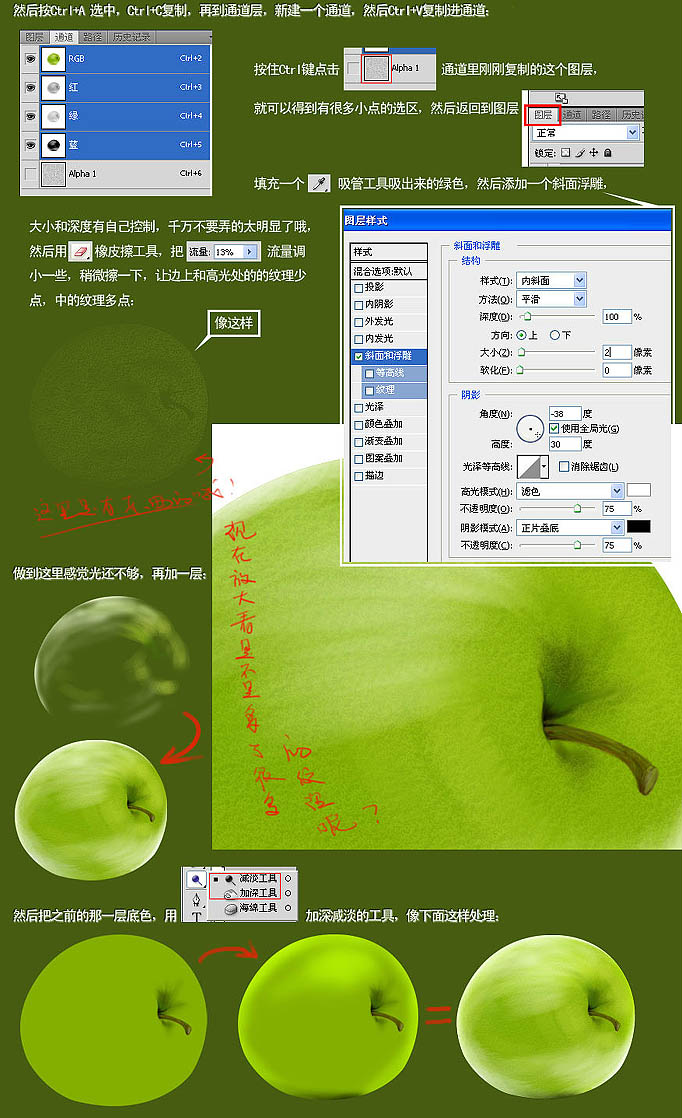The height and width of the screenshot is (1118, 682).
Task: Select the 下 direction radio button
Action: pos(554,335)
